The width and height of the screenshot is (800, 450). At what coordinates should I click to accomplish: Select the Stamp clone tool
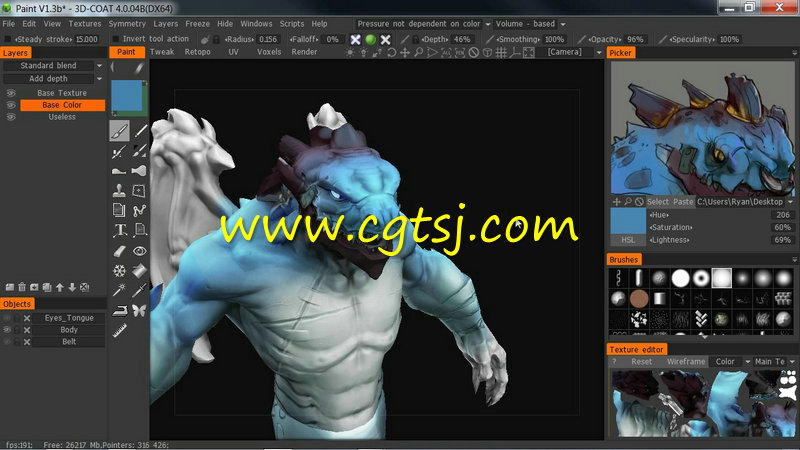[119, 191]
